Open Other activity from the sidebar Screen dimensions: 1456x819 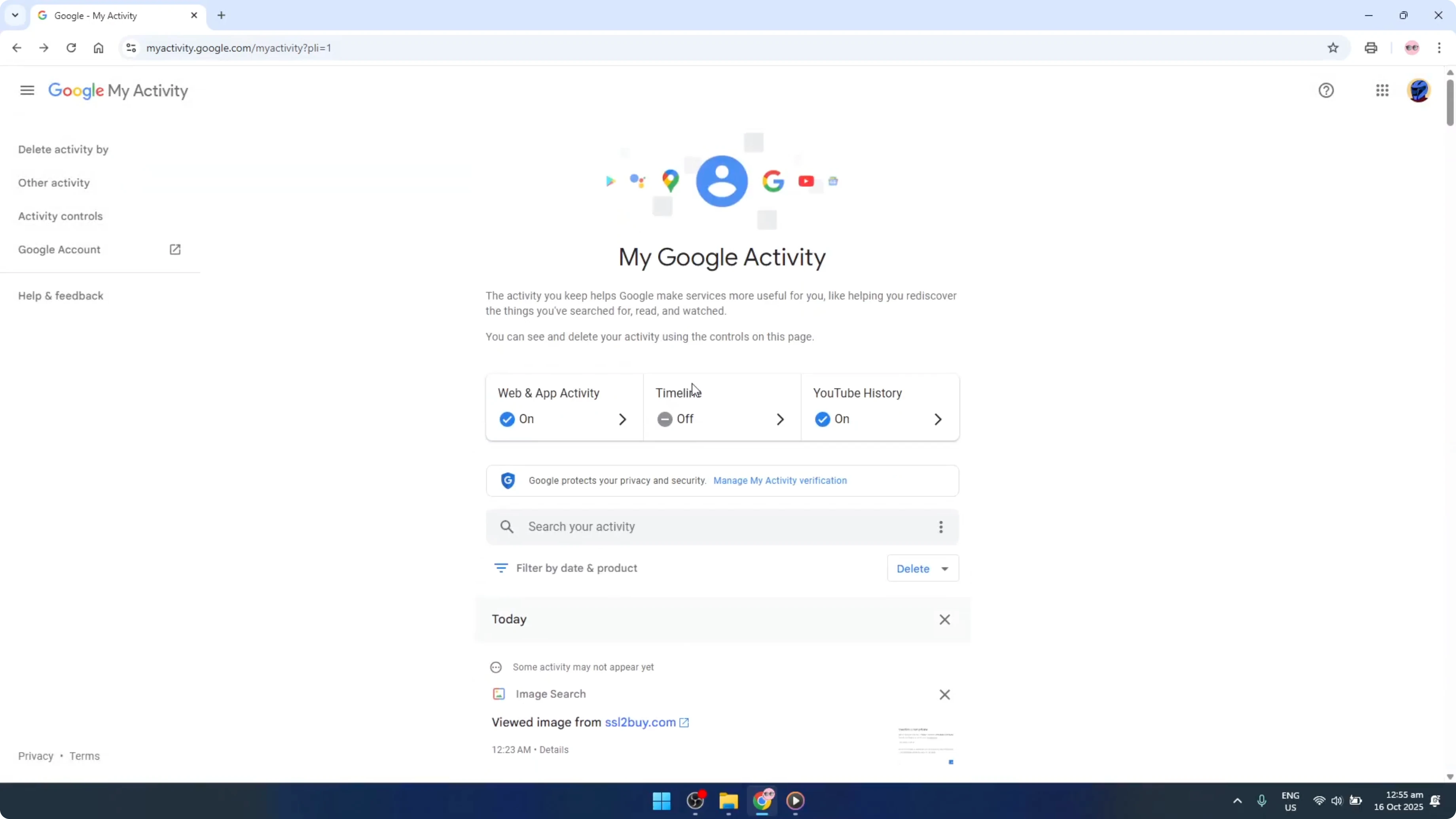pyautogui.click(x=54, y=182)
